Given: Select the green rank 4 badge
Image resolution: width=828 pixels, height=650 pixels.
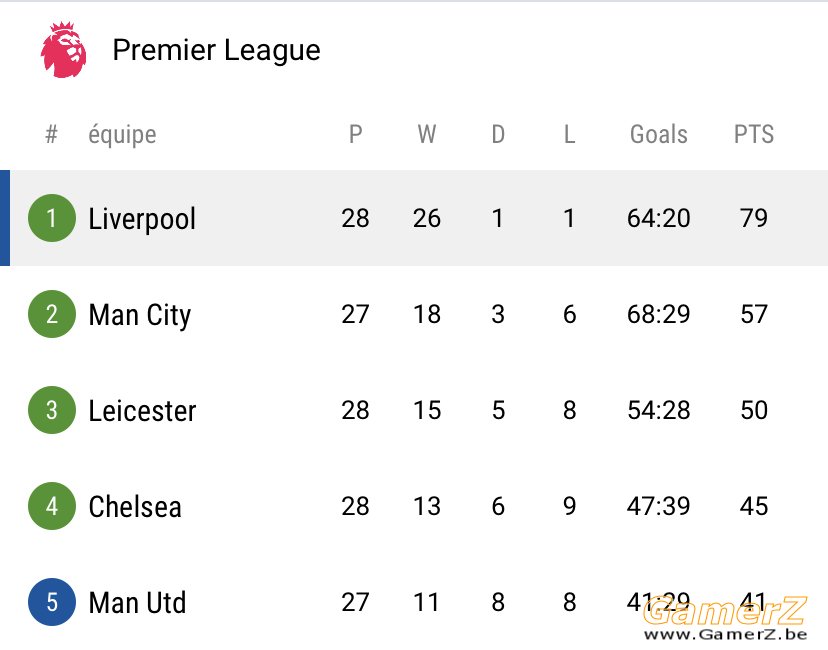Looking at the screenshot, I should coord(52,506).
